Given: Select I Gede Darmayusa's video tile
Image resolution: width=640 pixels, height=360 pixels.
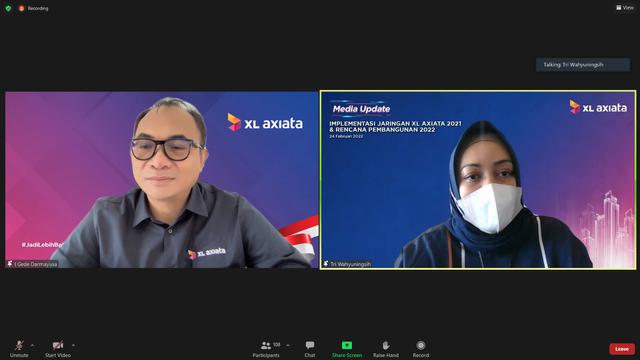Looking at the screenshot, I should pos(162,180).
